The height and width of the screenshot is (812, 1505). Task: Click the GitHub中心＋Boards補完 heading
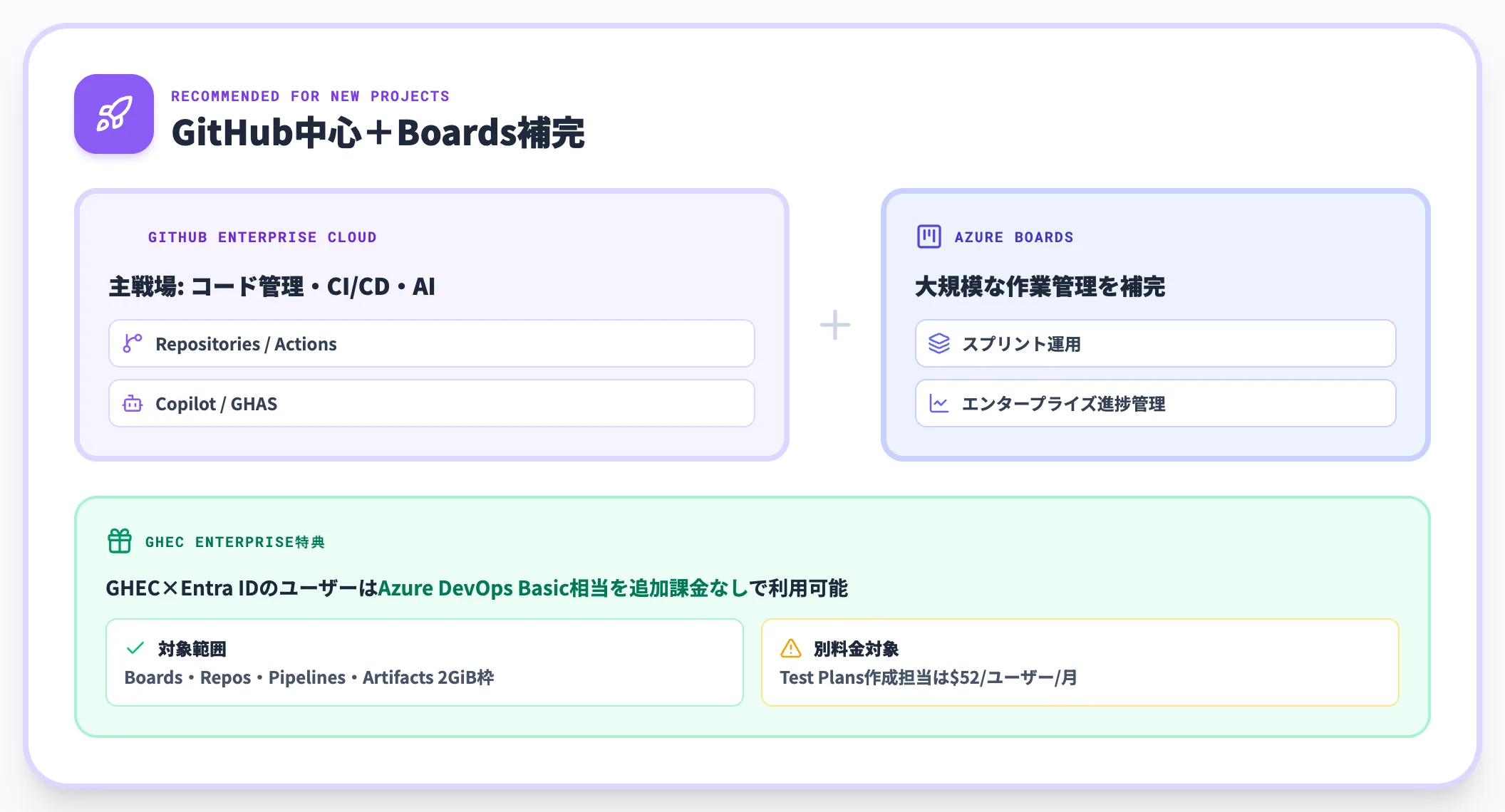[x=378, y=132]
